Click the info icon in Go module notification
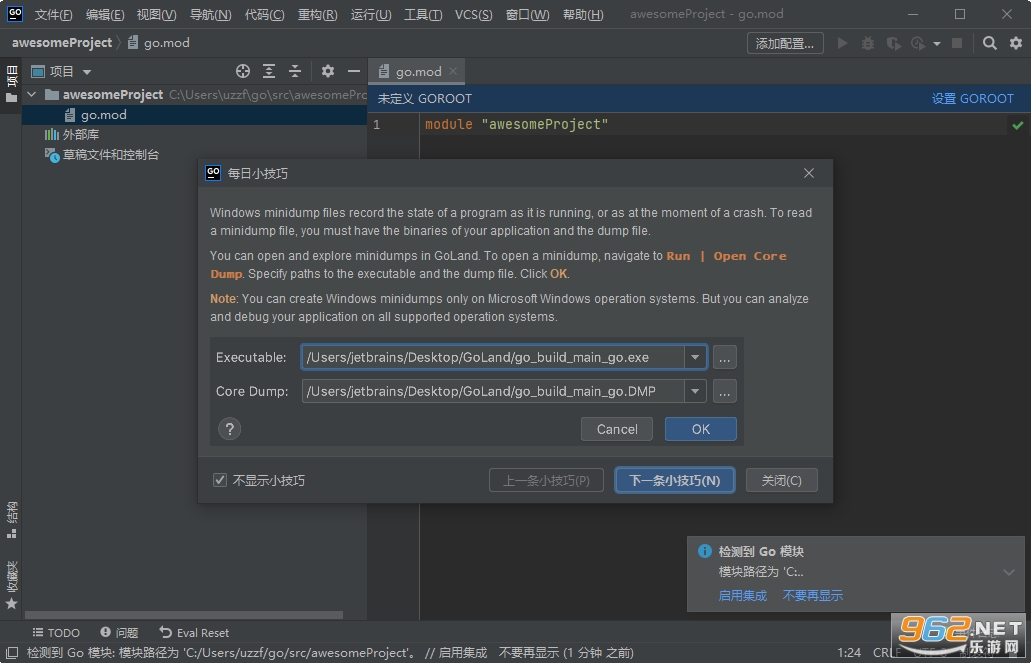 click(x=704, y=551)
